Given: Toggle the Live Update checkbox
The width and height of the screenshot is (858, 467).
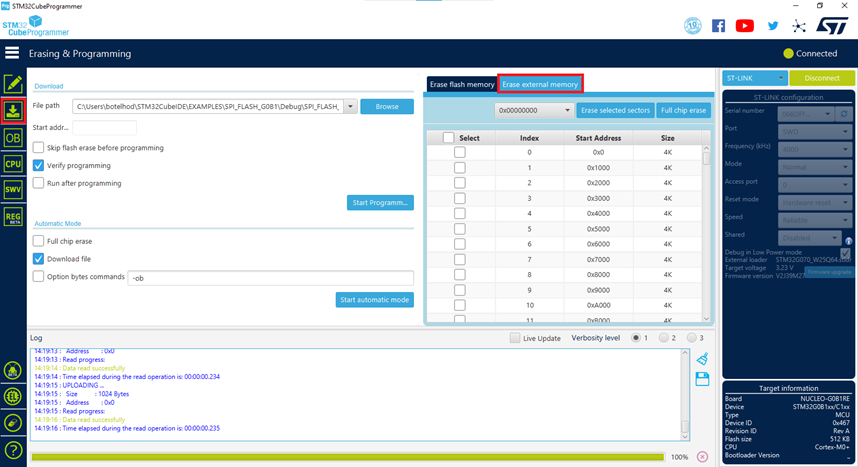Looking at the screenshot, I should [x=515, y=338].
